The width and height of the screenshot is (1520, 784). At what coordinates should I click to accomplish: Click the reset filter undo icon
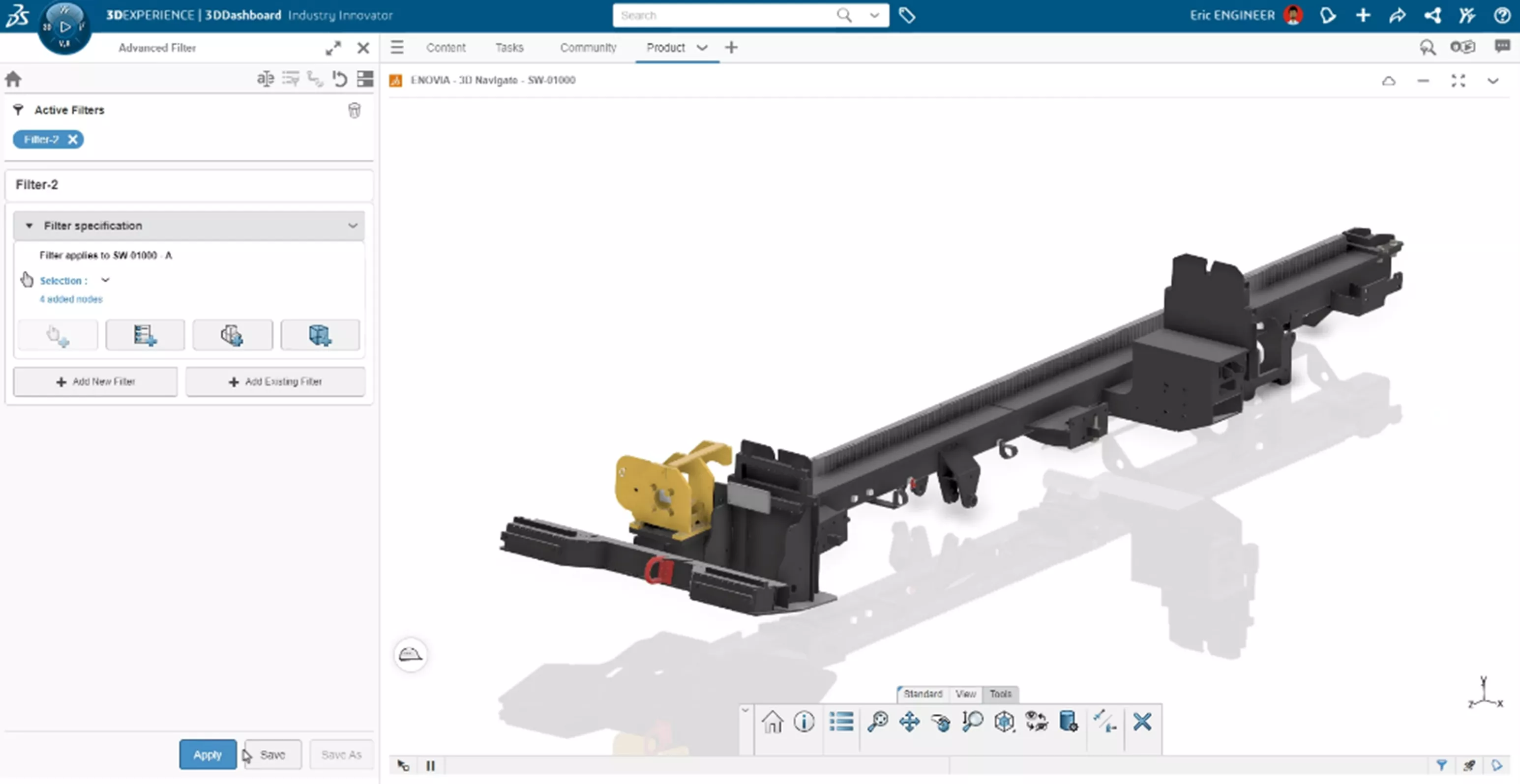point(340,79)
